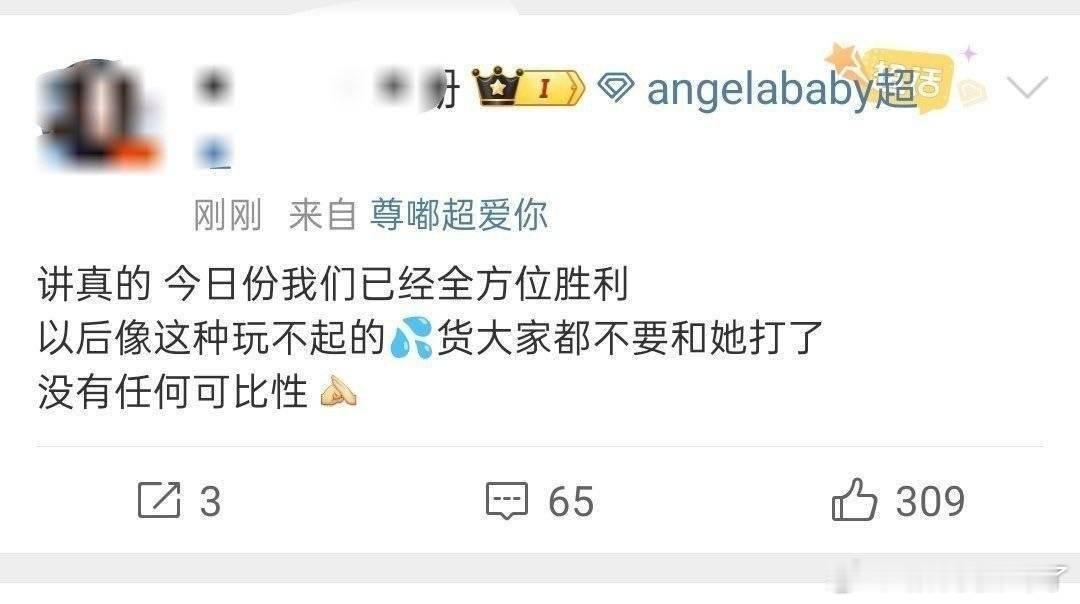Click the repost count 3

coord(210,501)
